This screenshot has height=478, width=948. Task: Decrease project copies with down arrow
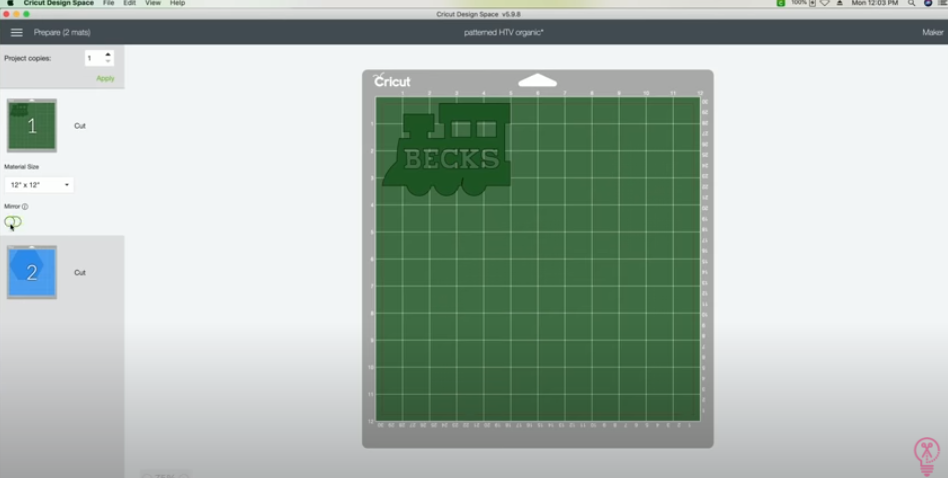point(108,61)
